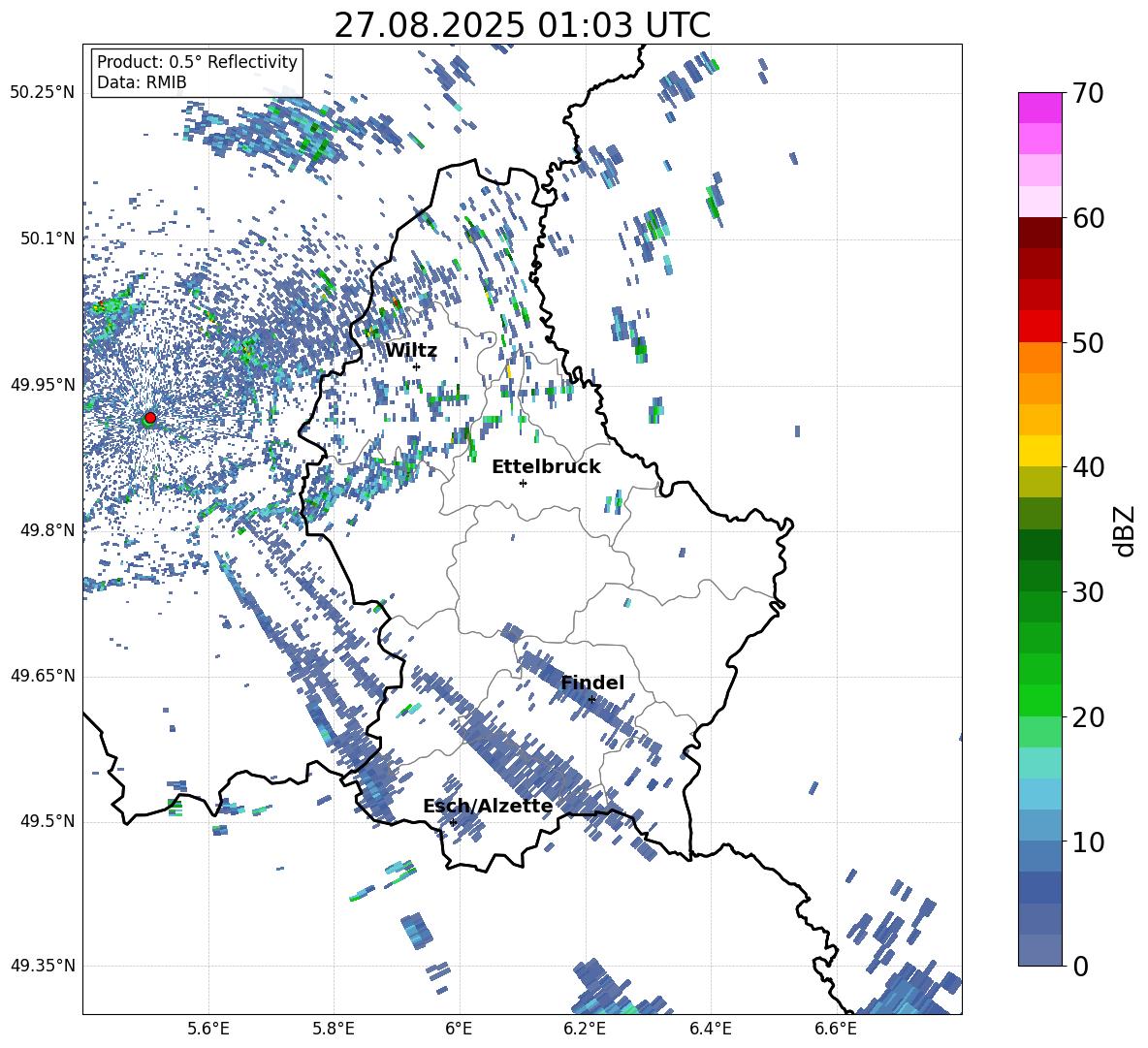Click the Esch/Alzette cross marker
Viewport: 1148px width, 1048px height.
click(x=453, y=822)
